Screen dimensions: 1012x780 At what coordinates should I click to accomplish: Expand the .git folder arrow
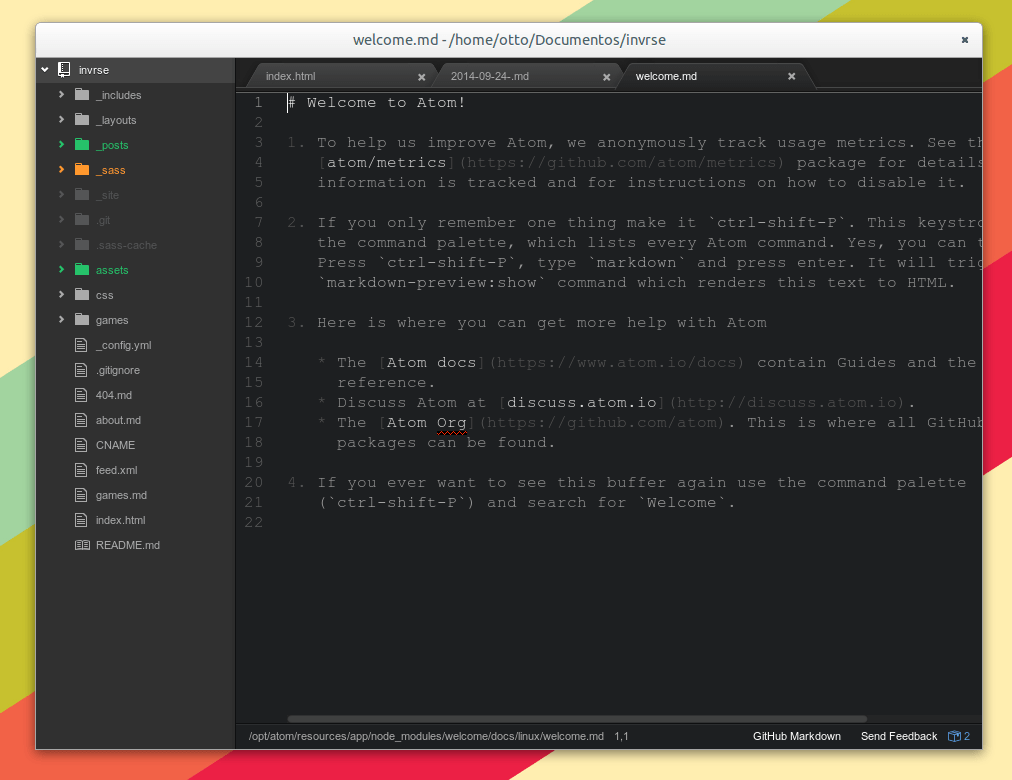pyautogui.click(x=61, y=219)
